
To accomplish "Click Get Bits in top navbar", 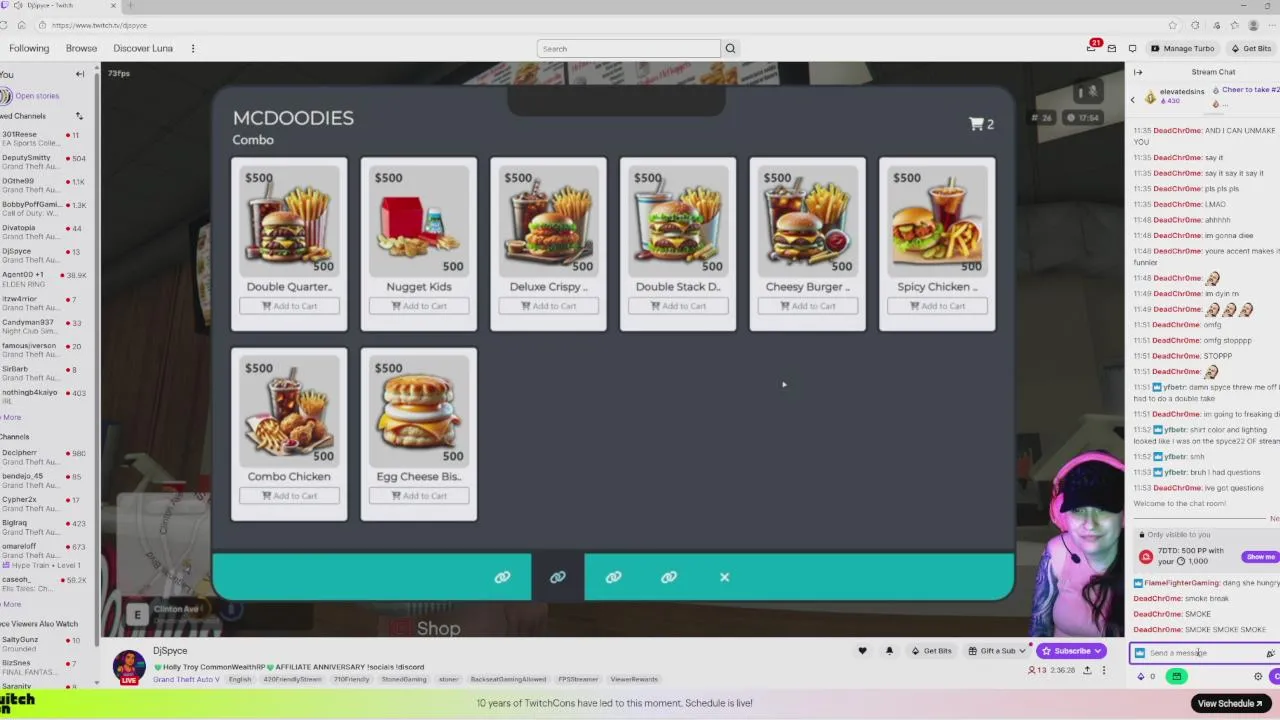I will (1251, 48).
